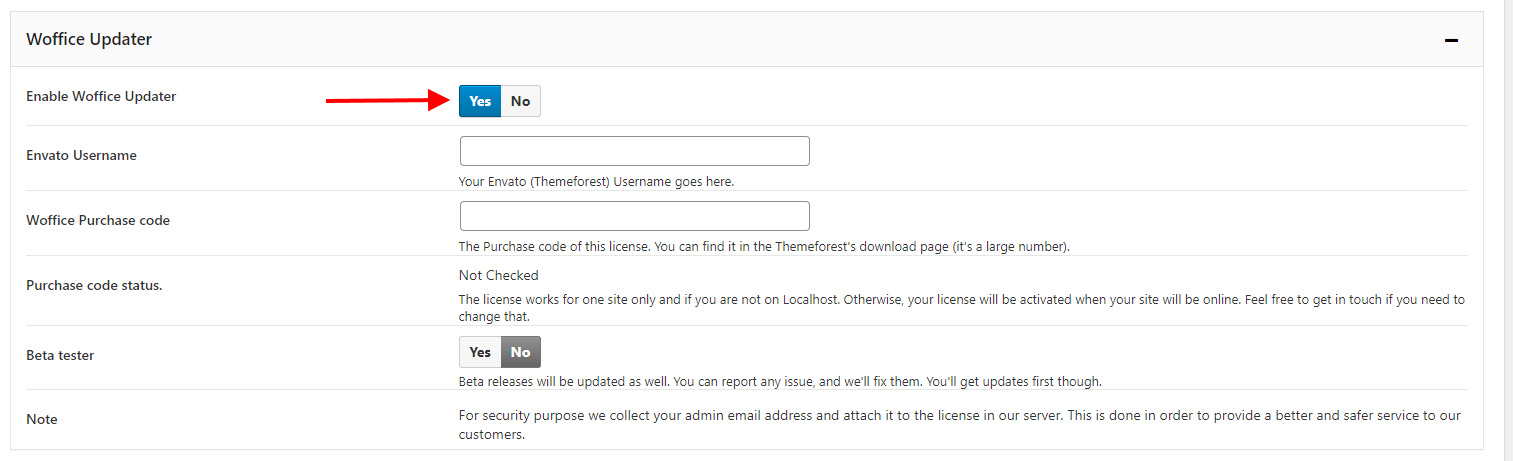Click into the Woffice Purchase code field

(x=634, y=216)
